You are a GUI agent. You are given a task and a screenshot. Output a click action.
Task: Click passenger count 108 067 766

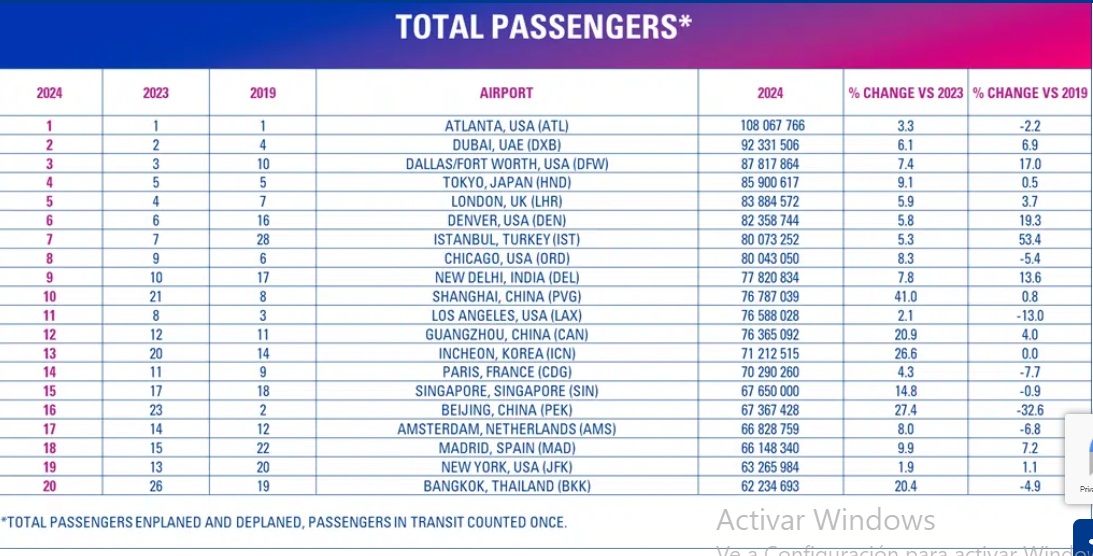click(x=772, y=126)
